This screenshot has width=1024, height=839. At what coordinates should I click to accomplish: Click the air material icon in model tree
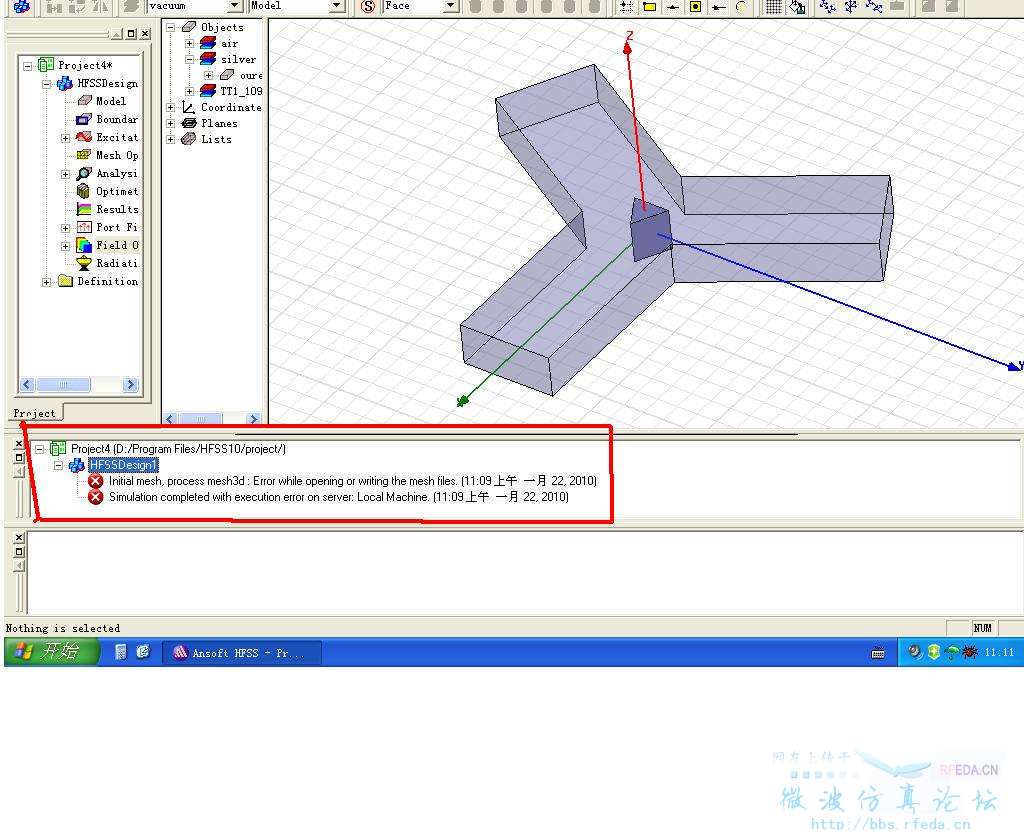(208, 43)
